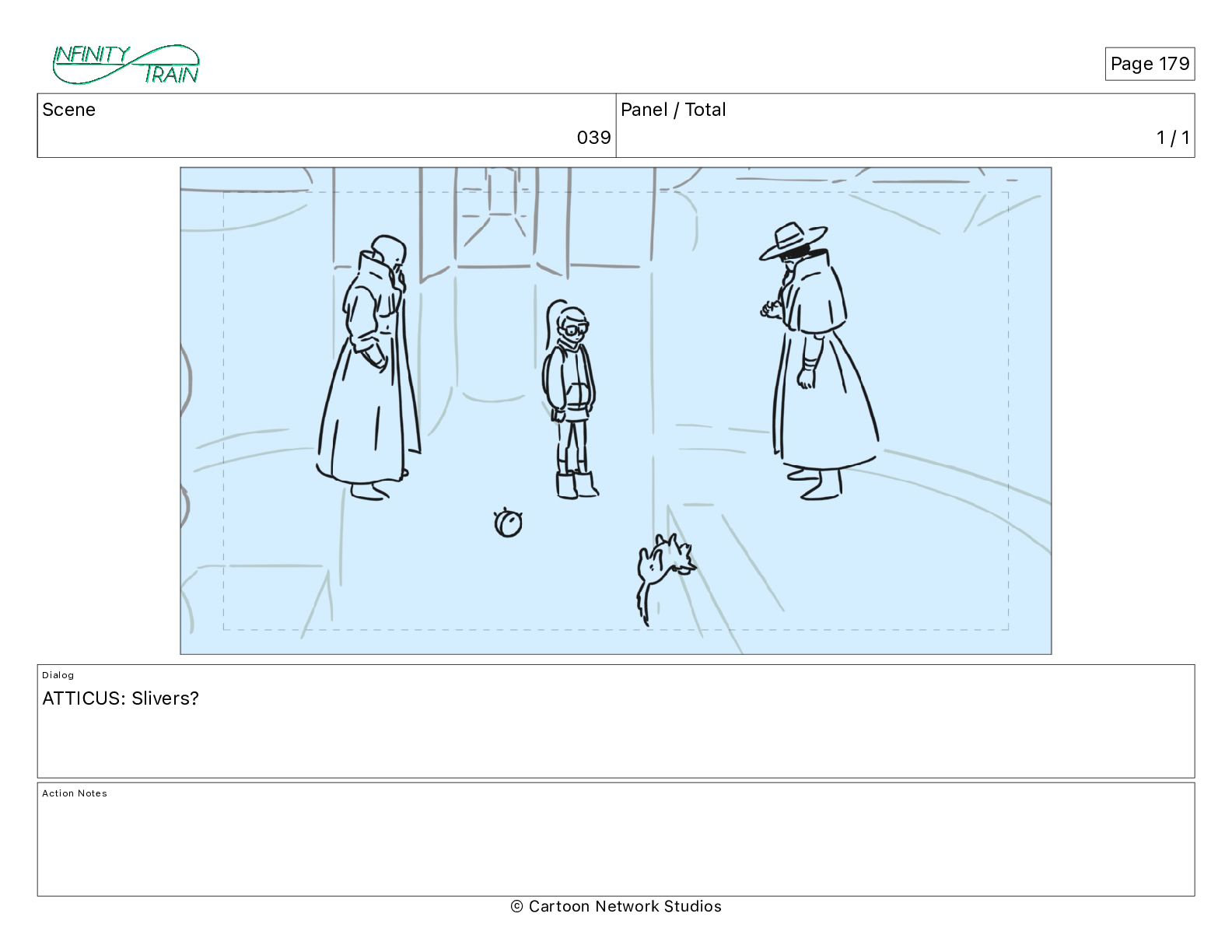The height and width of the screenshot is (952, 1232).
Task: Click the Infinity Train logo
Action: pyautogui.click(x=126, y=65)
